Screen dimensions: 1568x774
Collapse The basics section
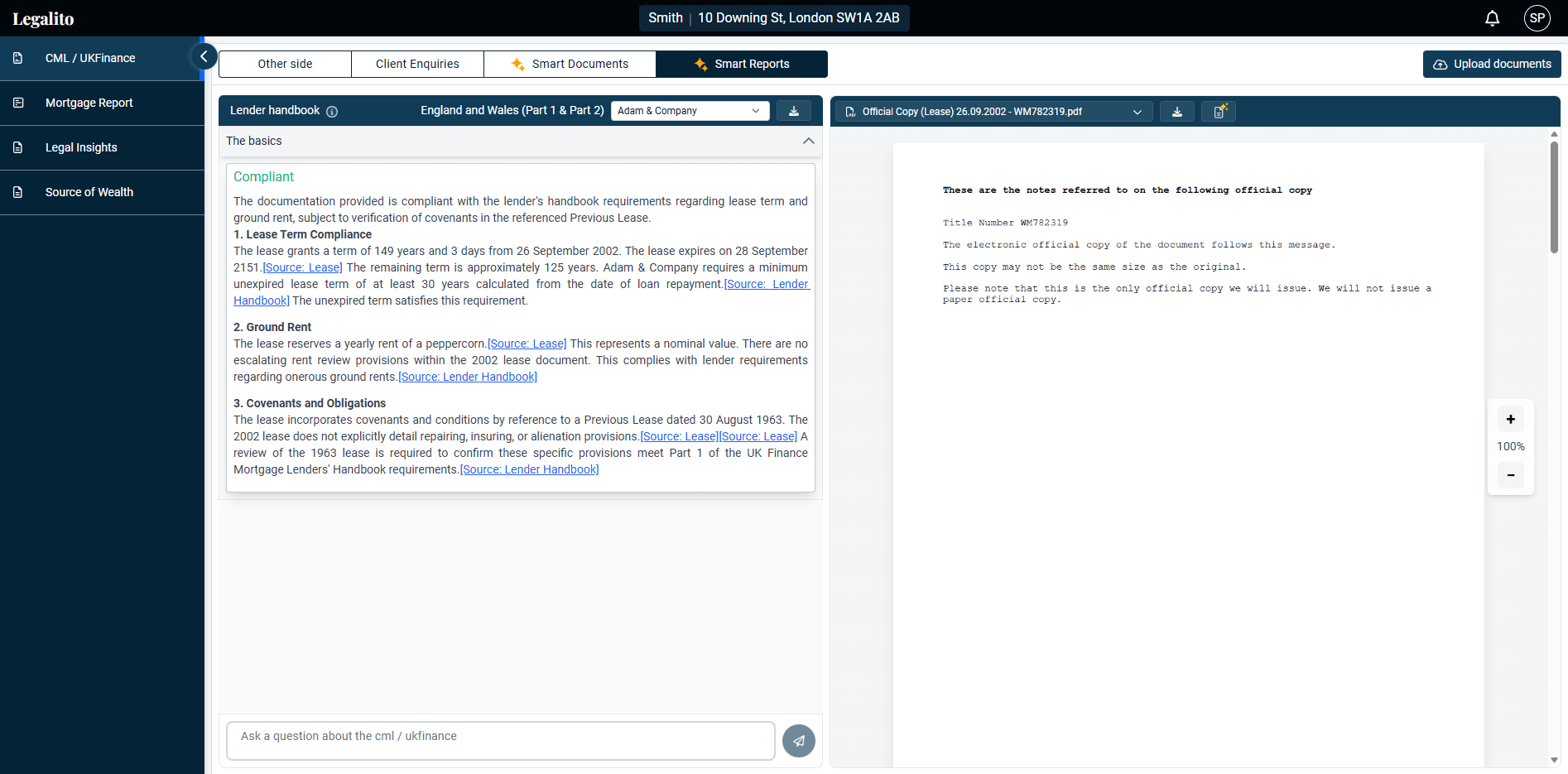pyautogui.click(x=808, y=142)
